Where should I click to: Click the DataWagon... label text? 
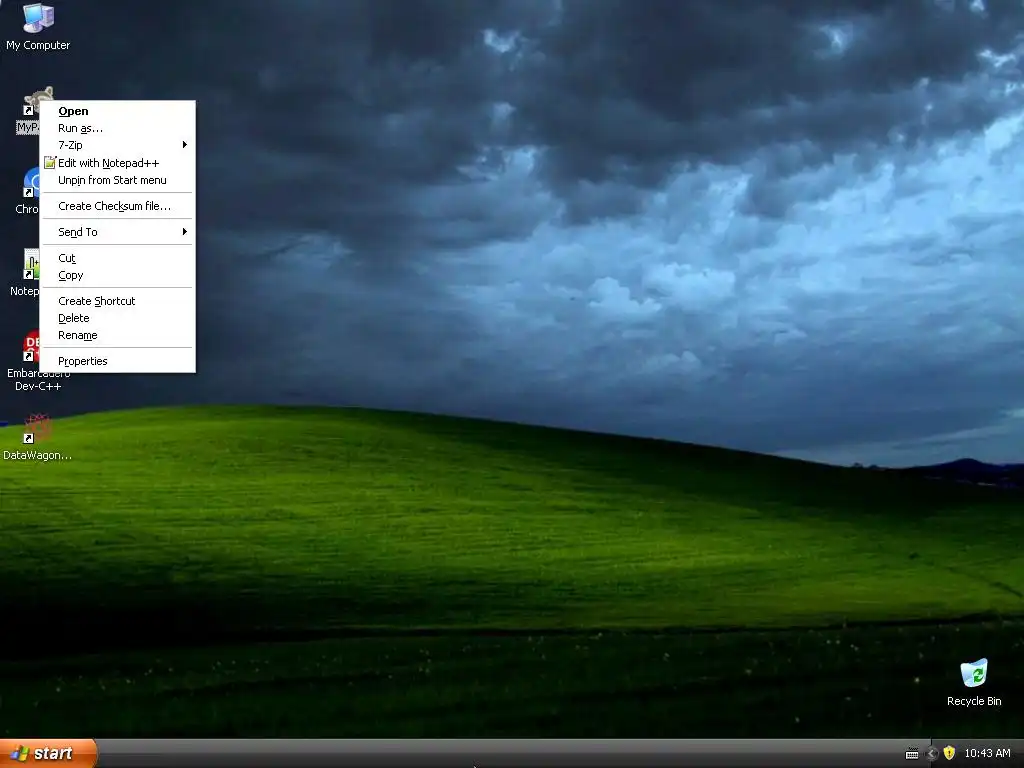[x=37, y=455]
